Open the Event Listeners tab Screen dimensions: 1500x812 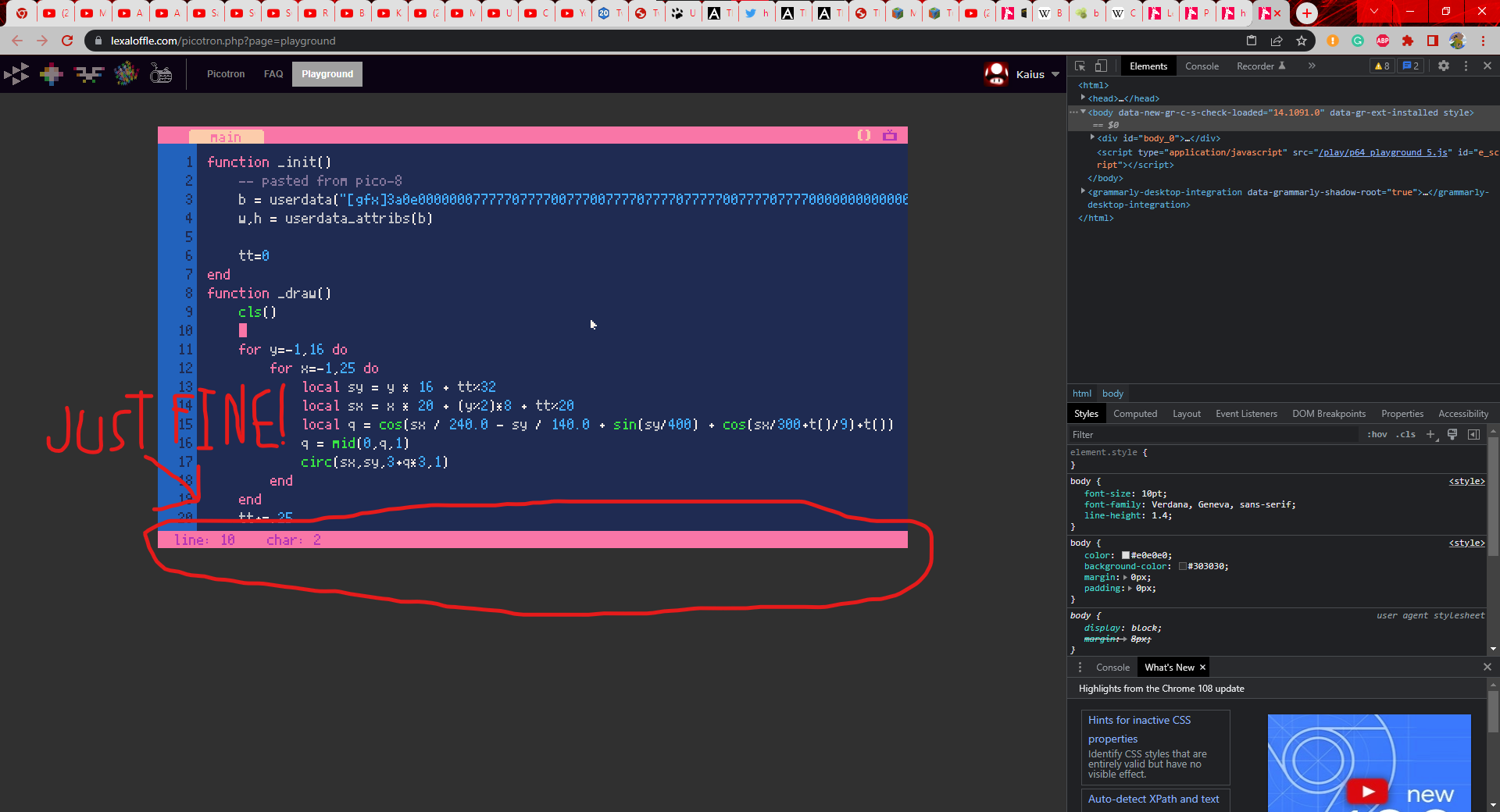tap(1246, 414)
